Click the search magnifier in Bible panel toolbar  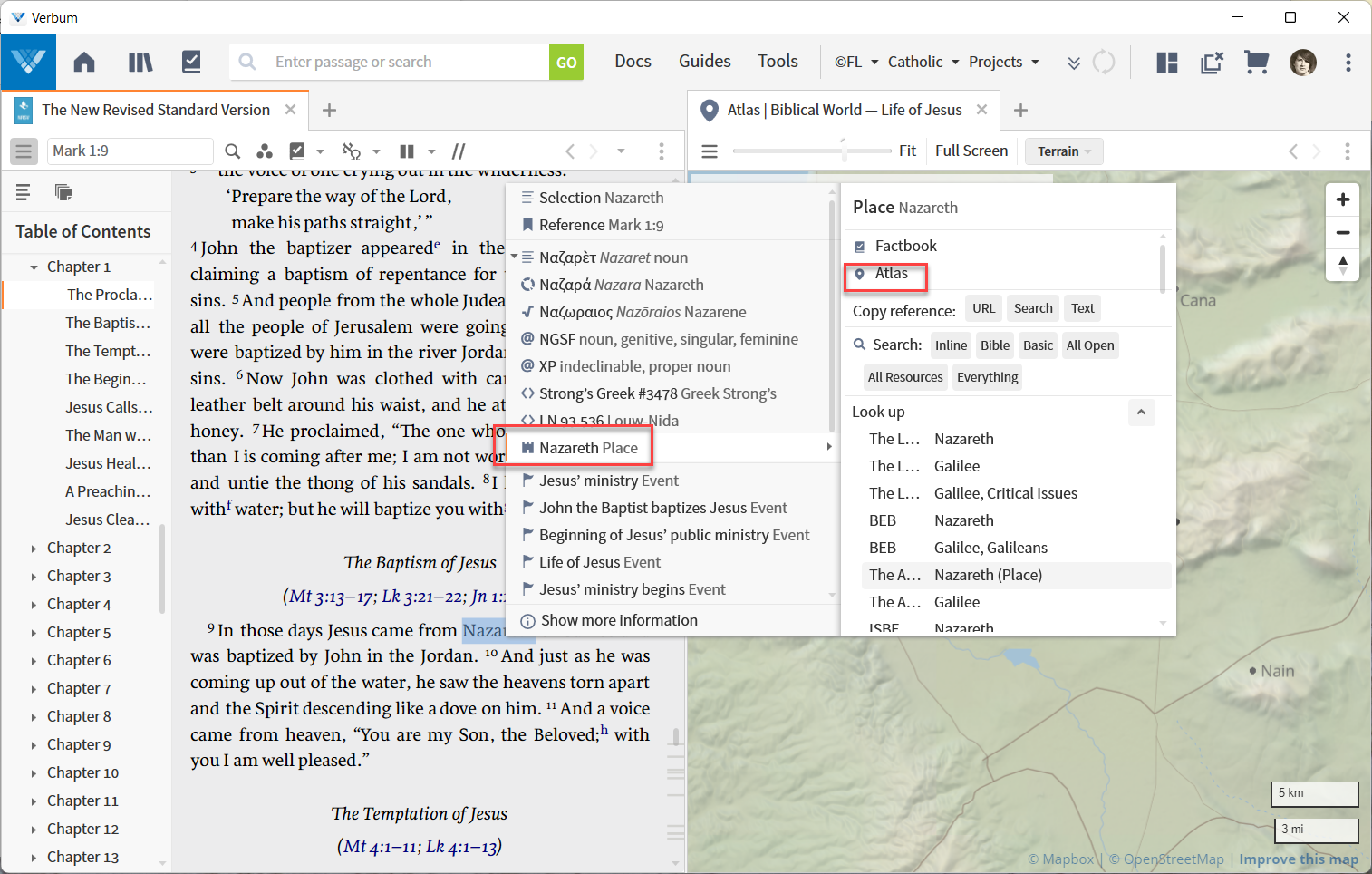pos(233,151)
